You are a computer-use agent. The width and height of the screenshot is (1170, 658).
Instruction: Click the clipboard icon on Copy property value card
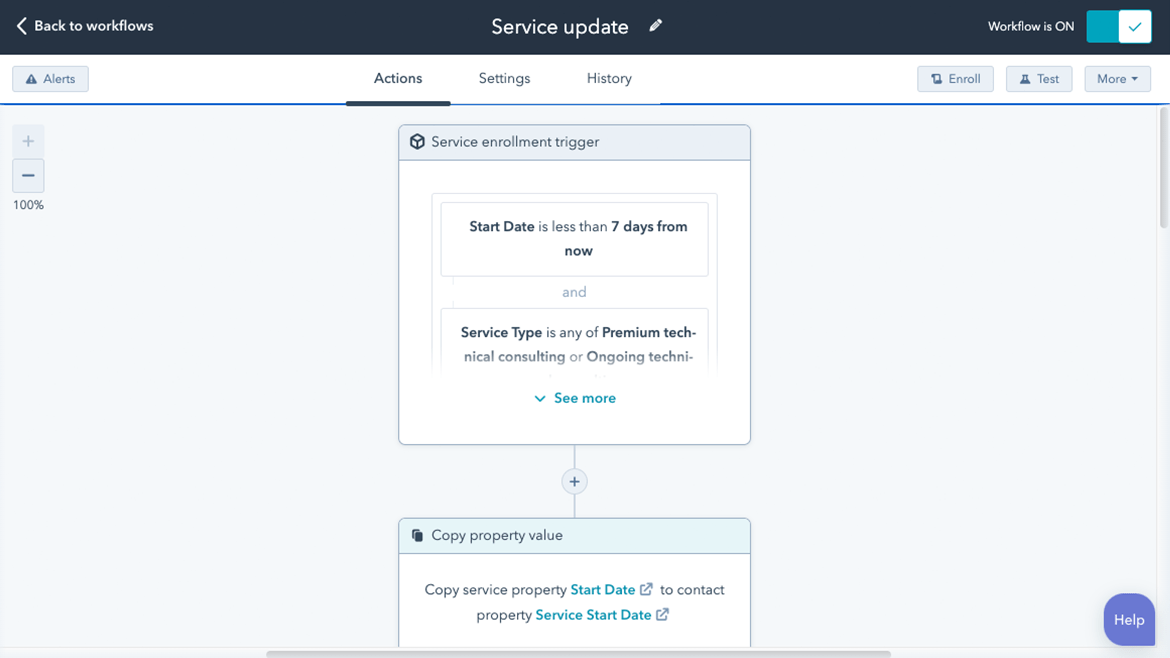pos(417,535)
